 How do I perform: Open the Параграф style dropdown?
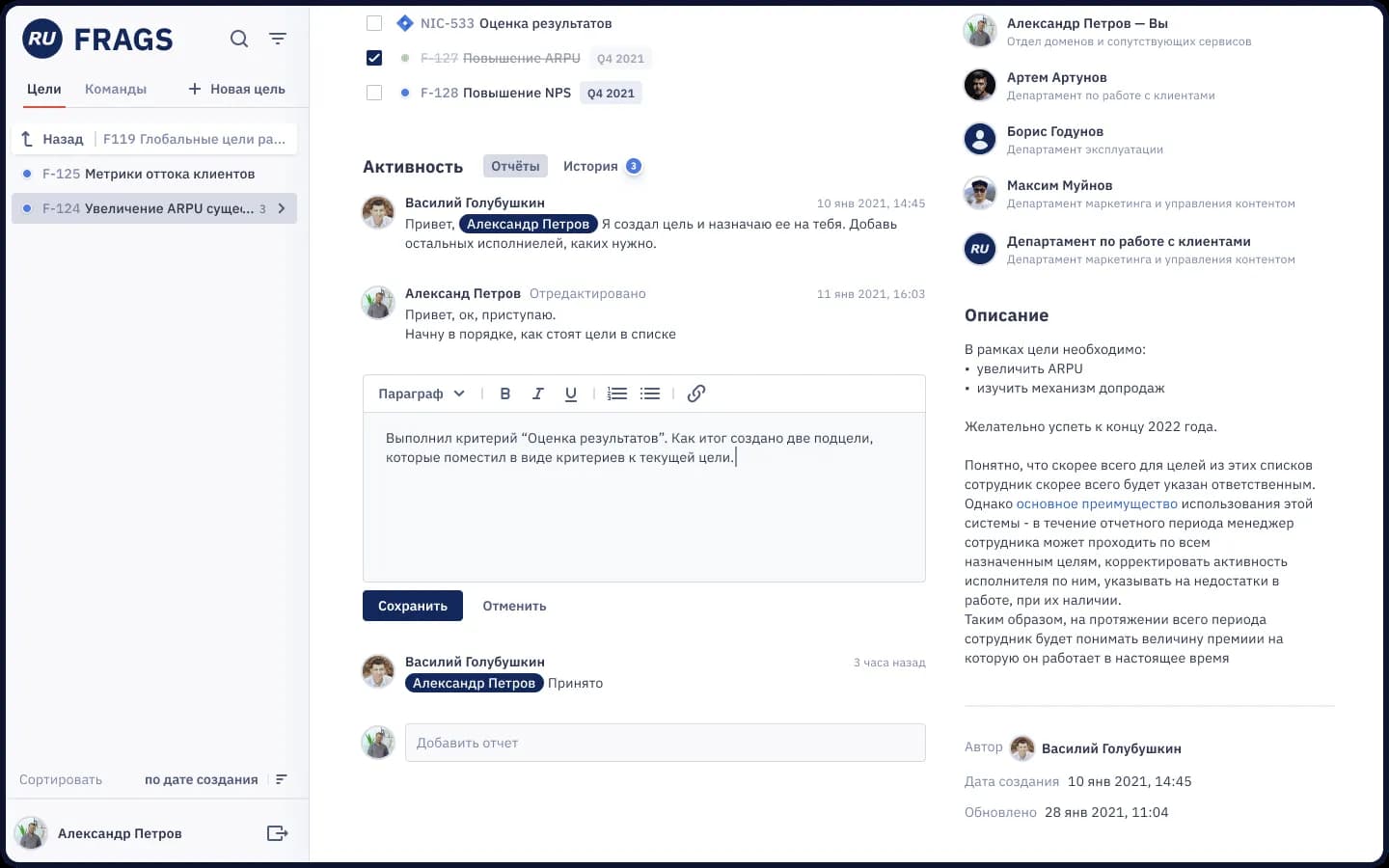422,393
